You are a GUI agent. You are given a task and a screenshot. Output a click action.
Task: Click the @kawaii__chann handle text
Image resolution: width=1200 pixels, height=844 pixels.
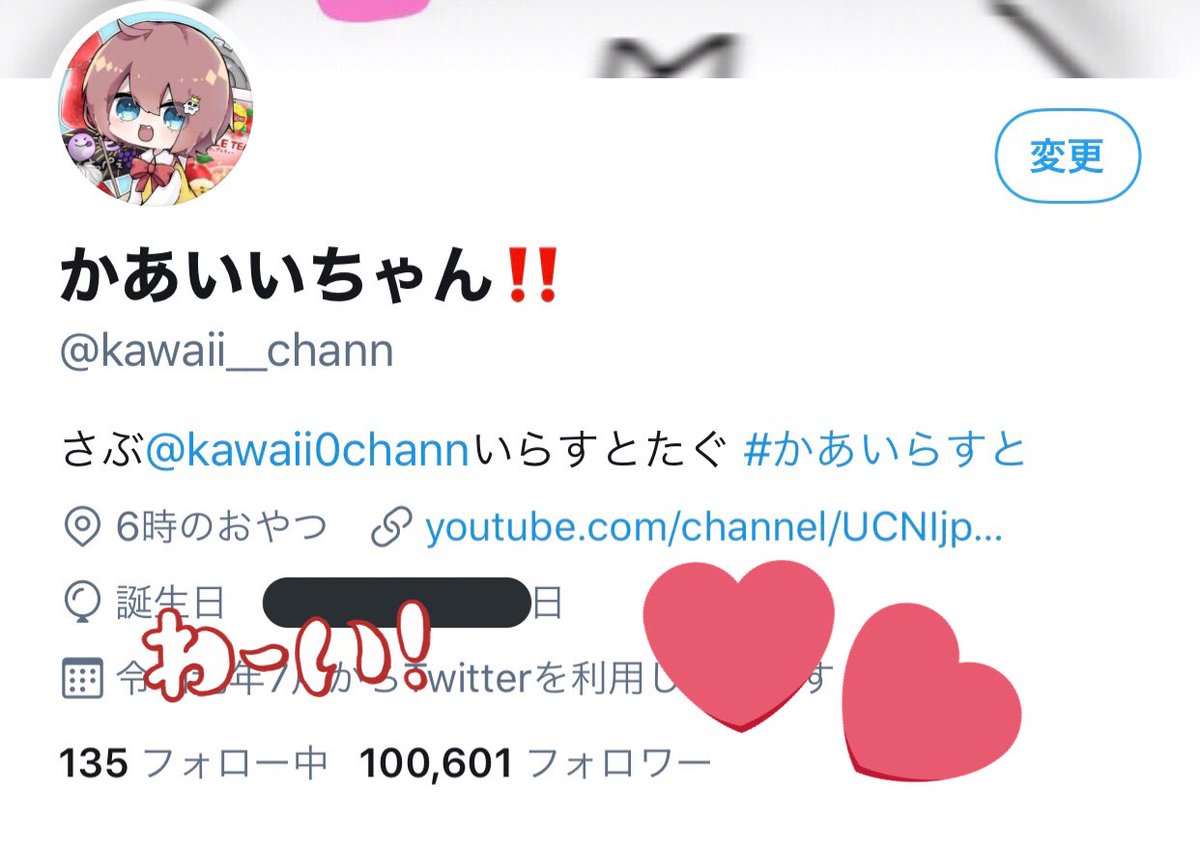227,352
